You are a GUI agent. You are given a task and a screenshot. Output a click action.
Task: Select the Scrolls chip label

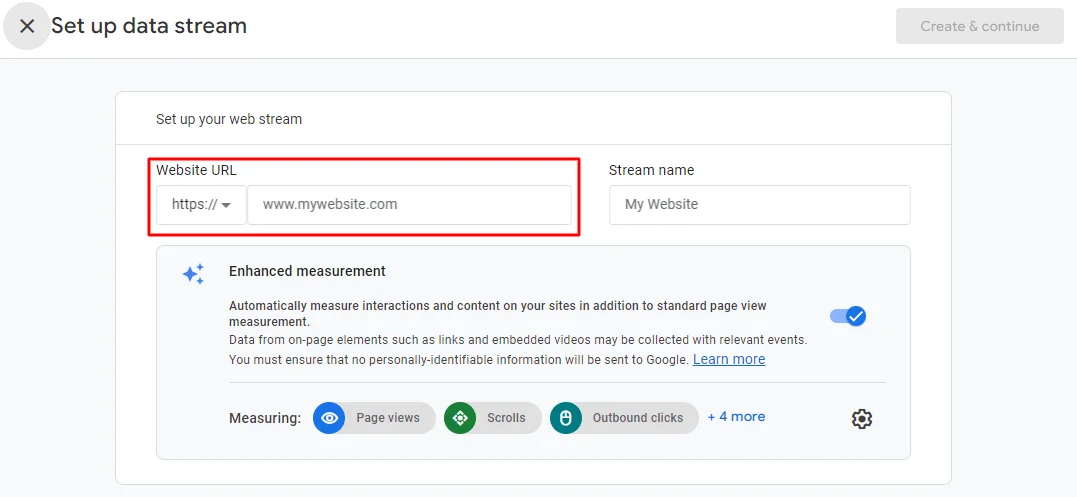pyautogui.click(x=506, y=418)
